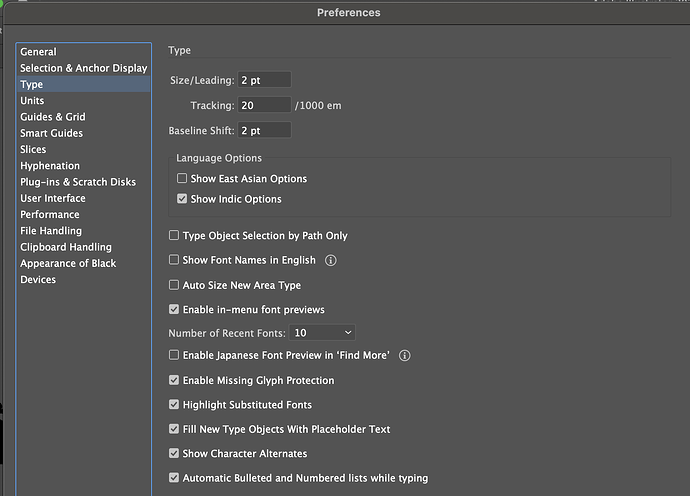Image resolution: width=690 pixels, height=496 pixels.
Task: Disable in-menu font previews checkbox
Action: [174, 310]
